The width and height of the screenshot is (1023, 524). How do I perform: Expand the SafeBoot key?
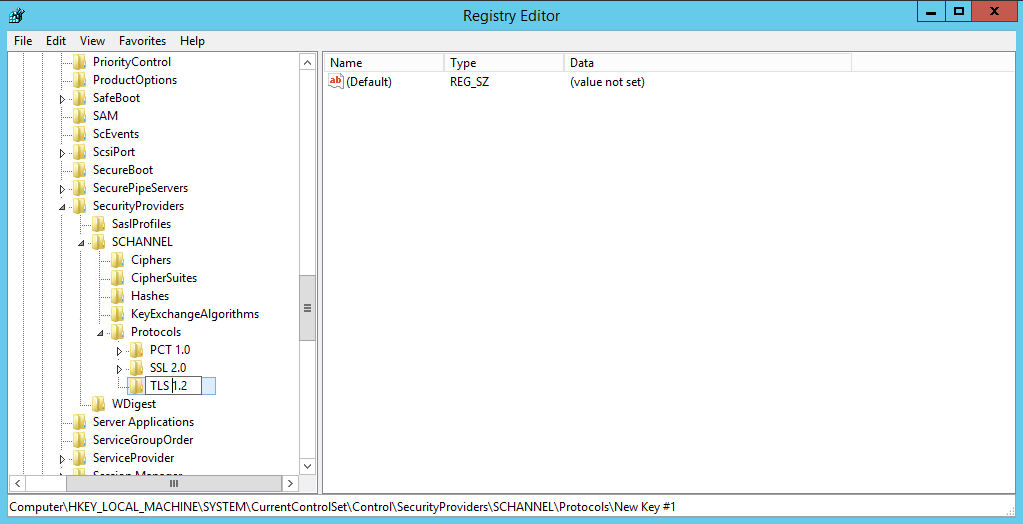tap(62, 99)
